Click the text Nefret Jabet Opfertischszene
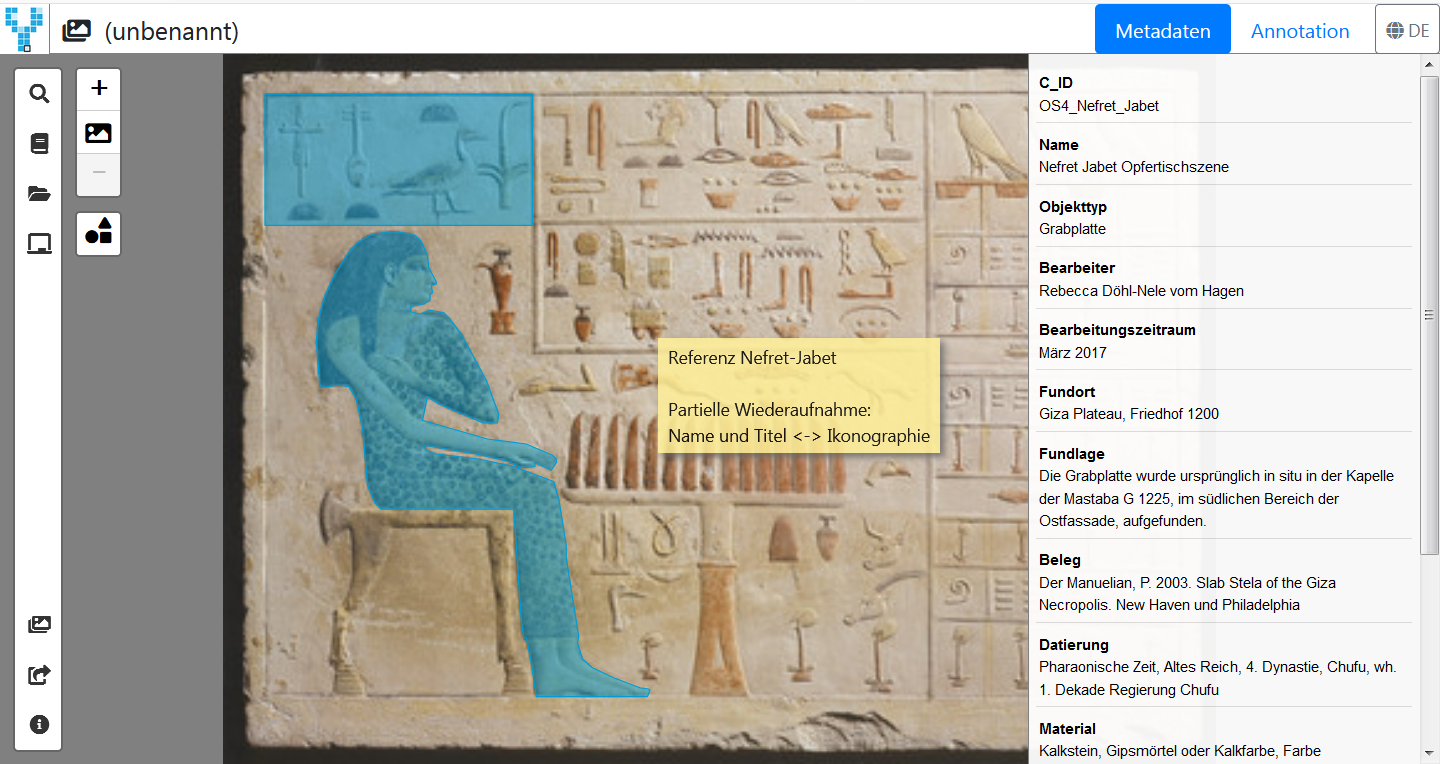The height and width of the screenshot is (764, 1440). pyautogui.click(x=1134, y=167)
